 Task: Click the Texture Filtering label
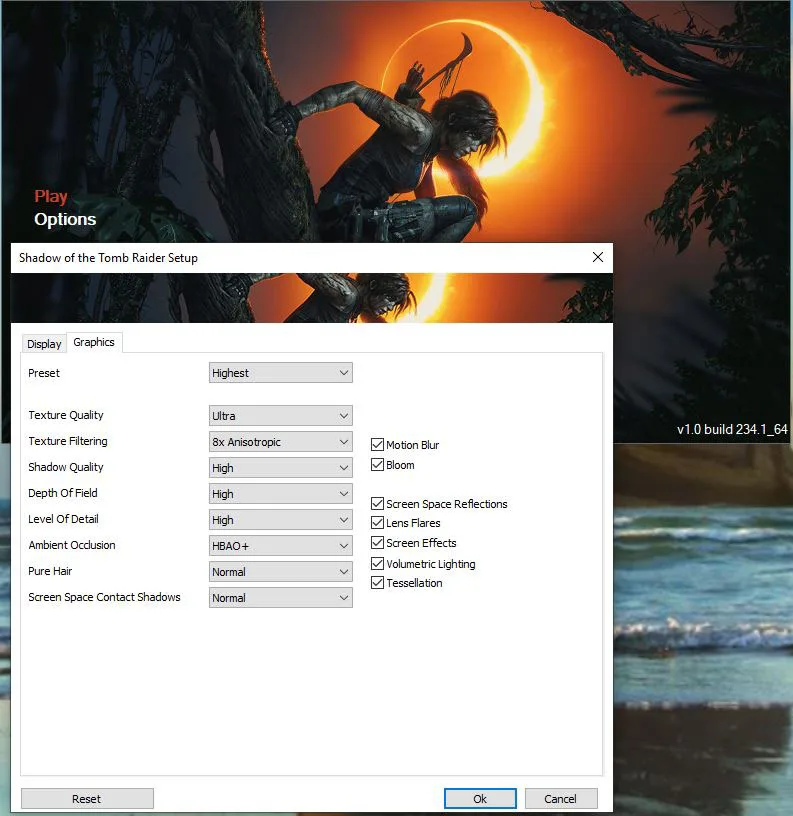coord(68,441)
